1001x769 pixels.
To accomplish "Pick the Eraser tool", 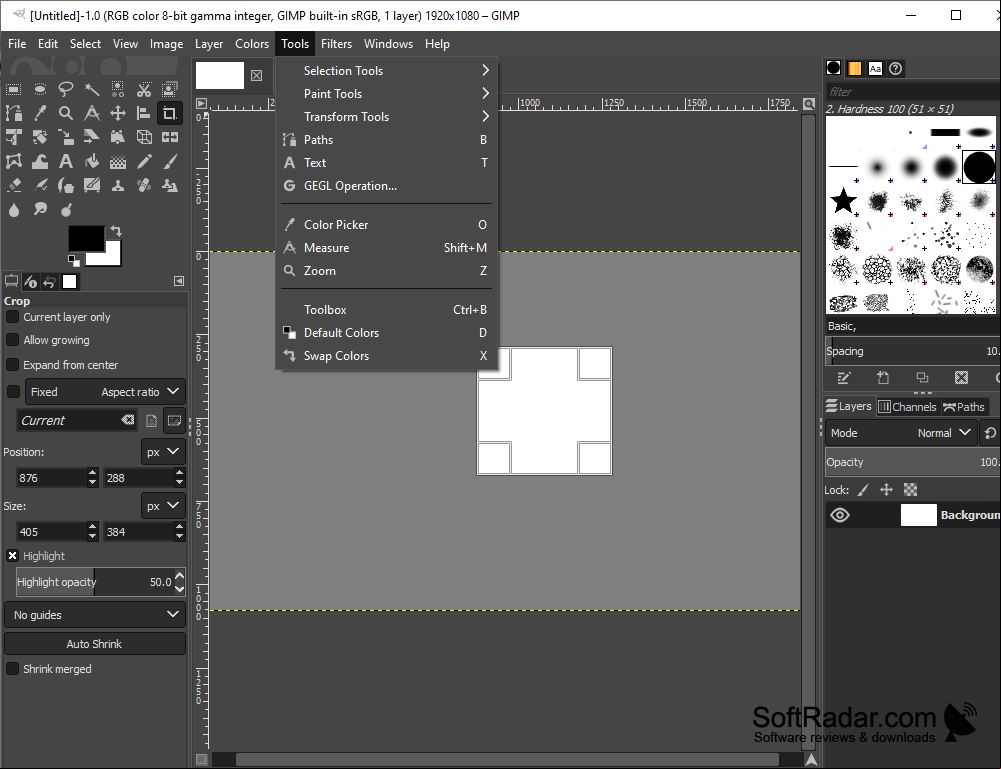I will 13,186.
